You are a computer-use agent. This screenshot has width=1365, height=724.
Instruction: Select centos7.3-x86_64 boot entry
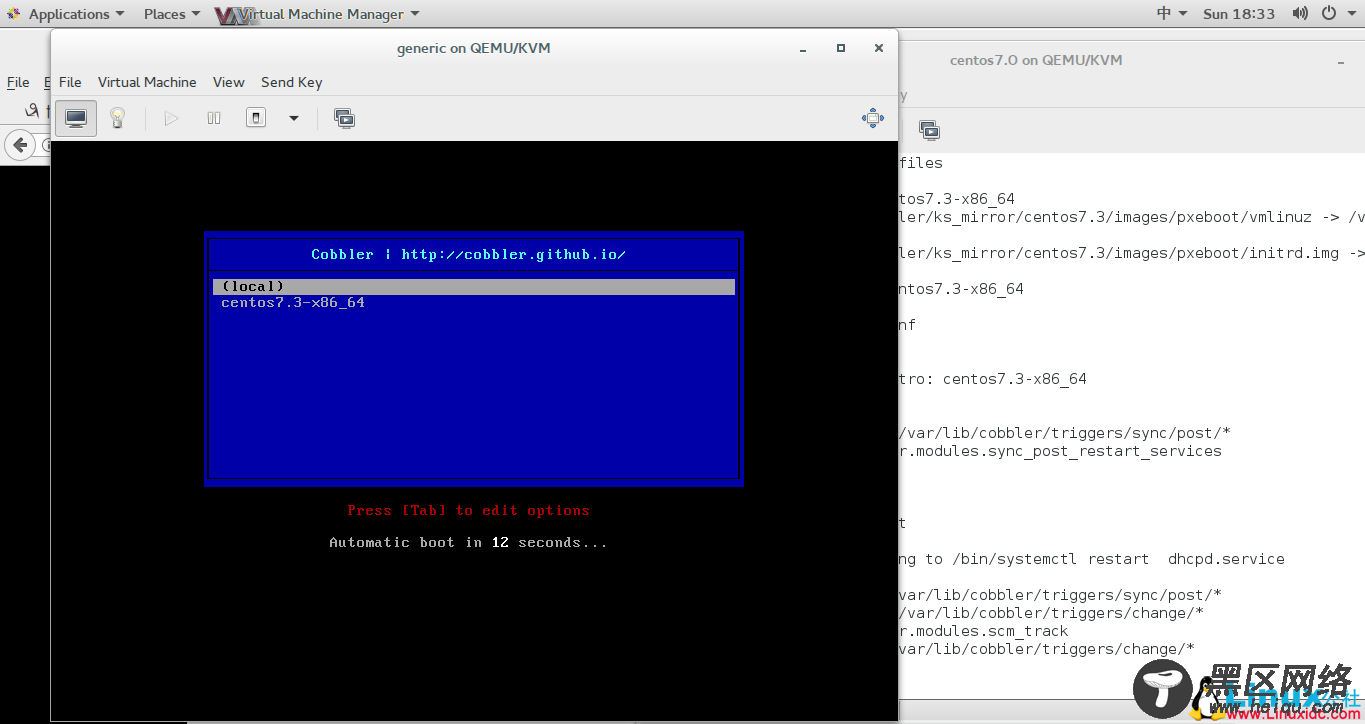[x=474, y=303]
